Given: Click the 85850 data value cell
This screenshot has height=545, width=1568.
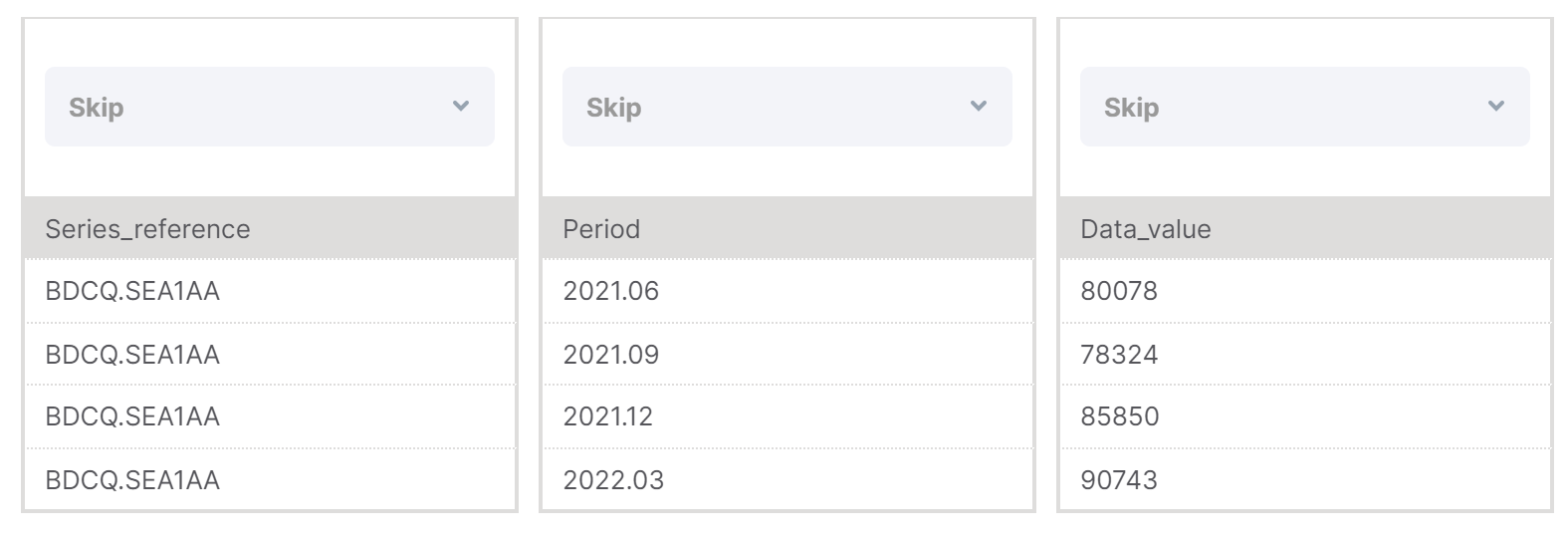Looking at the screenshot, I should [x=1305, y=416].
